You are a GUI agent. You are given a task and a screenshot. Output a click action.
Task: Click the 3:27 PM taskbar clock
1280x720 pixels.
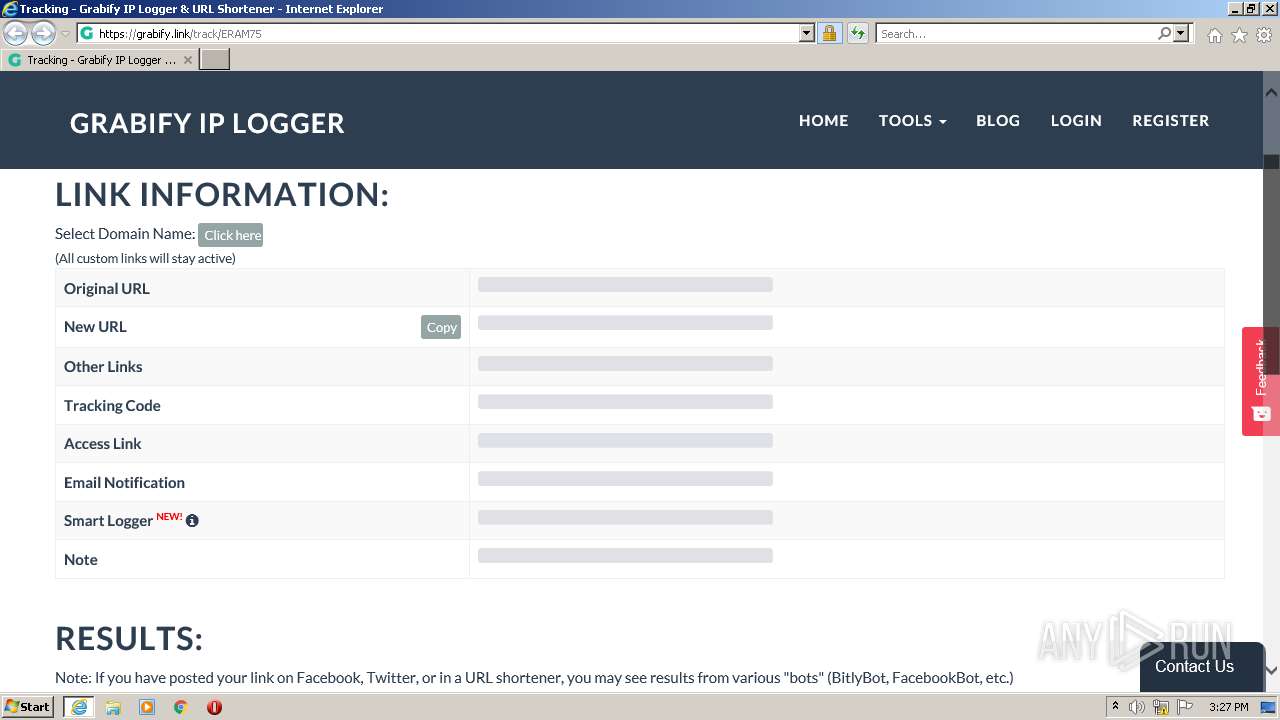[1228, 707]
